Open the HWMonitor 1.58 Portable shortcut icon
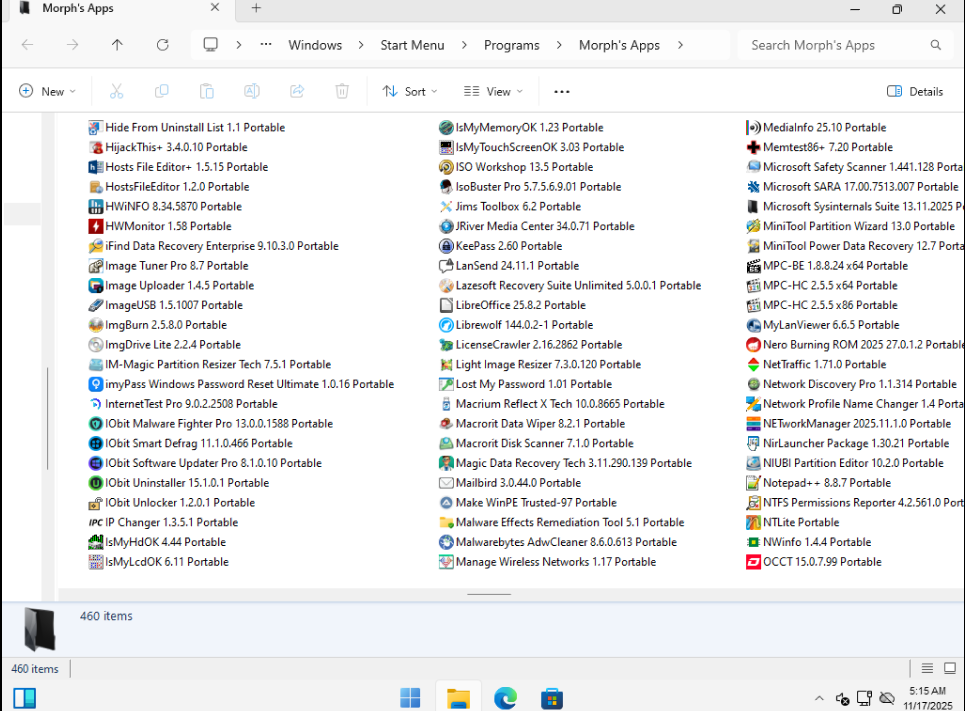The width and height of the screenshot is (965, 711). [96, 226]
